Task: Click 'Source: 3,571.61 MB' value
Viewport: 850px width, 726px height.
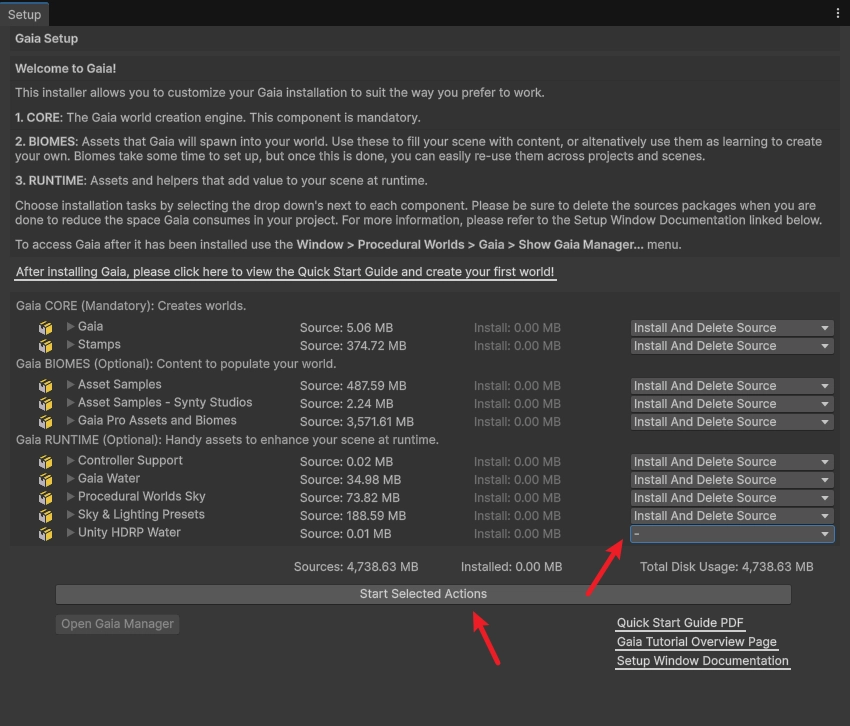Action: (x=357, y=421)
